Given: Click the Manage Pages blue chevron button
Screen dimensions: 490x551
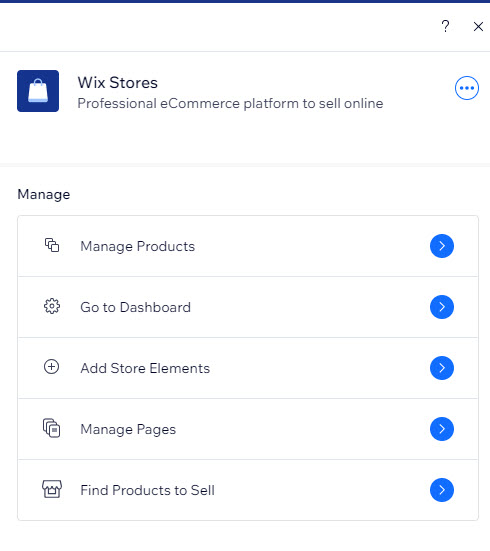Looking at the screenshot, I should coord(441,429).
